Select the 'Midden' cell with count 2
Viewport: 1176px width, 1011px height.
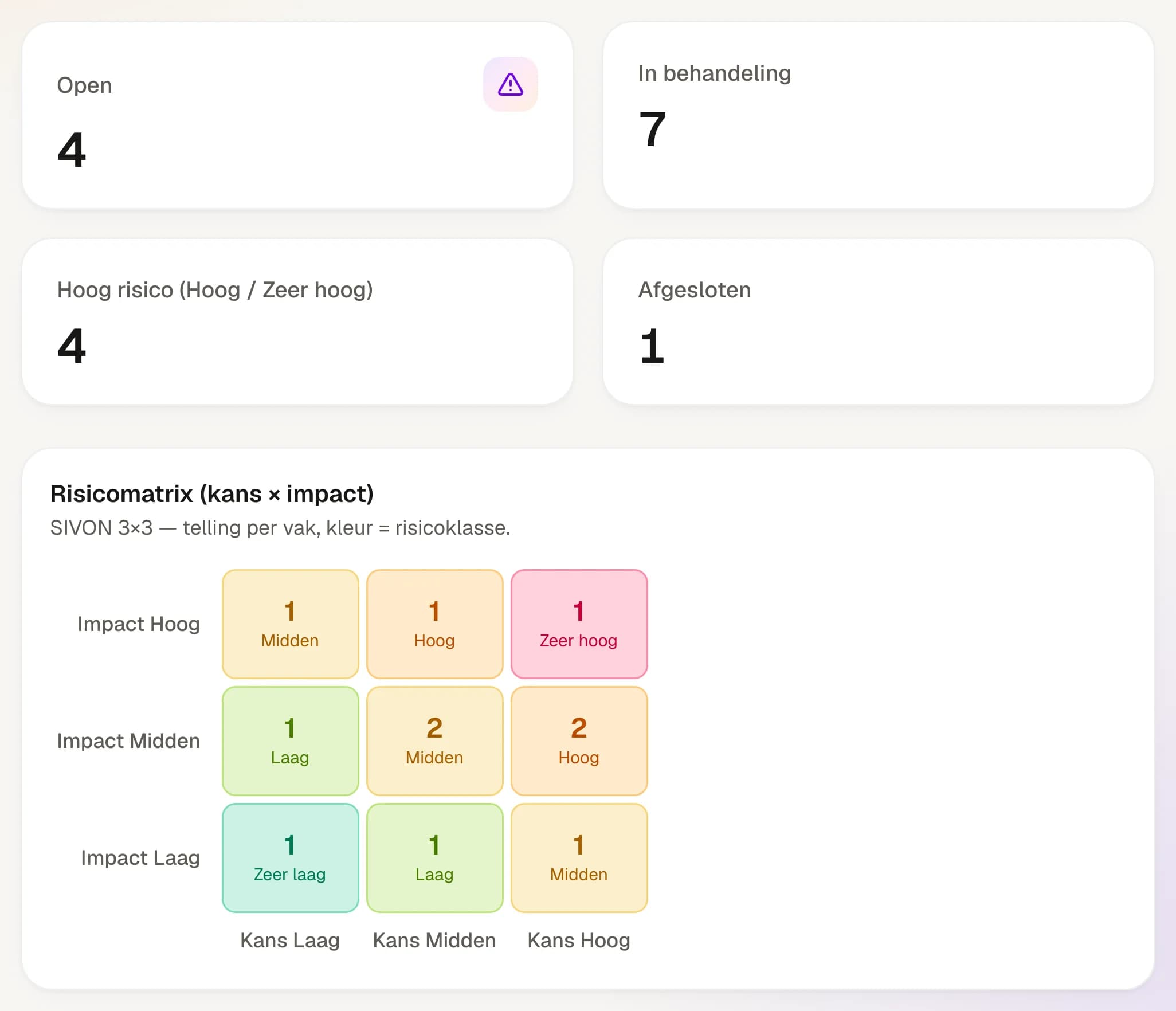click(434, 740)
